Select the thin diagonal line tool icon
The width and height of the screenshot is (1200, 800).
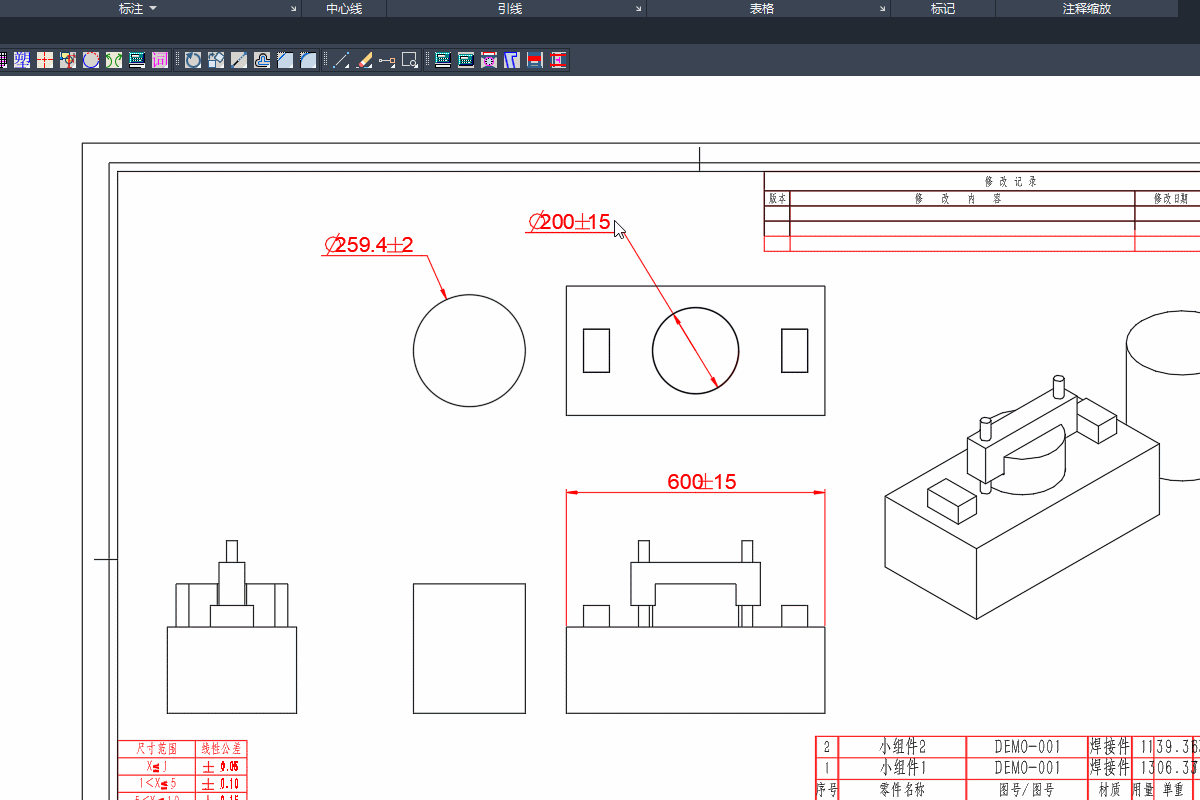click(x=341, y=60)
